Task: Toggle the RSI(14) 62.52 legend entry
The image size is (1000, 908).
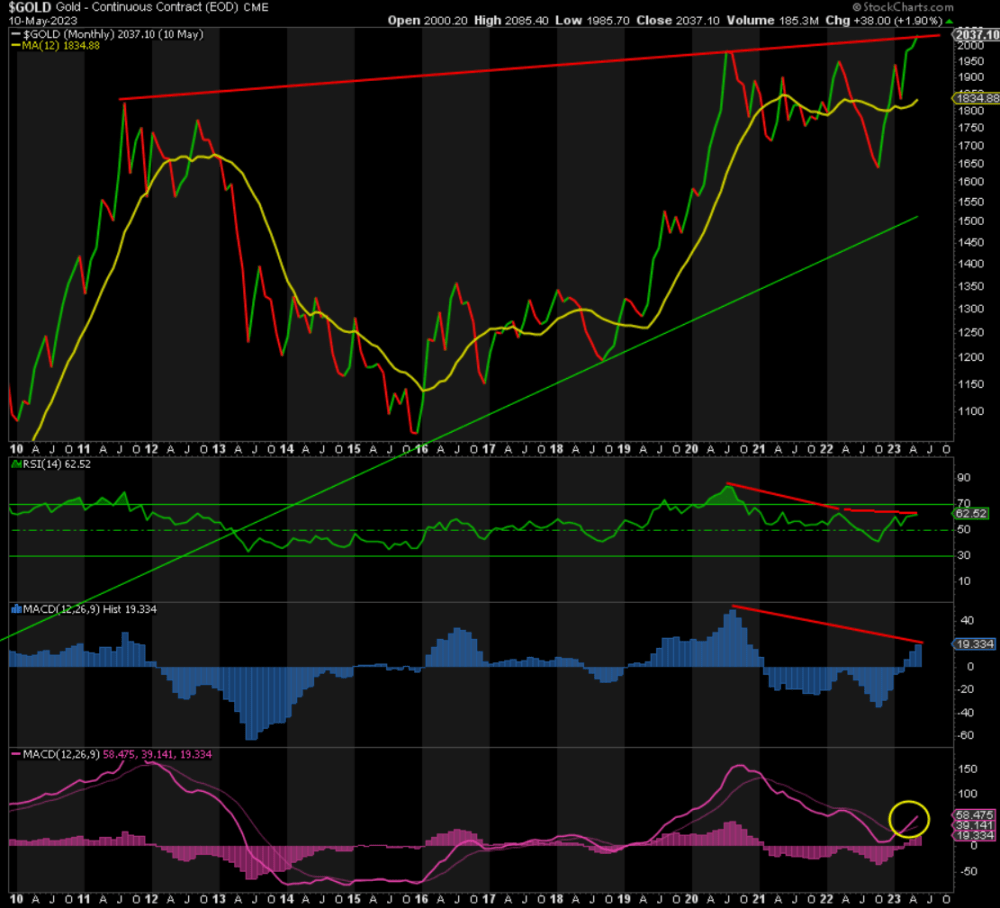Action: pos(55,463)
